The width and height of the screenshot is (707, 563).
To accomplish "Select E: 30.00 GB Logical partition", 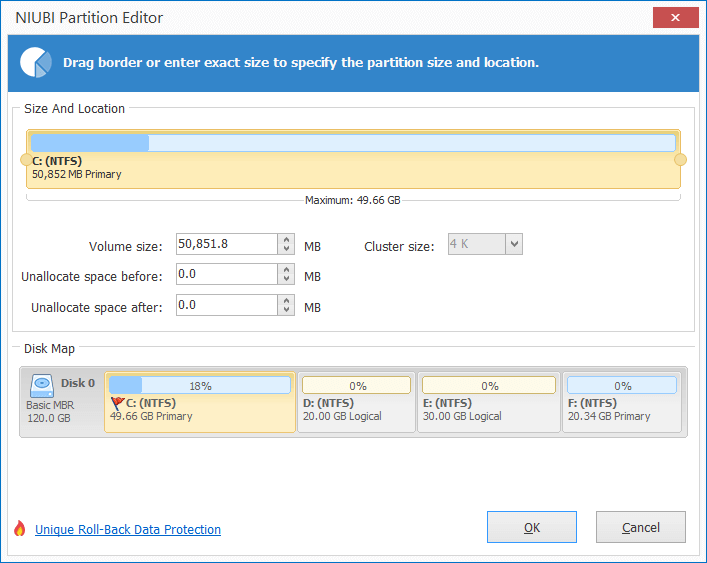I will 489,403.
